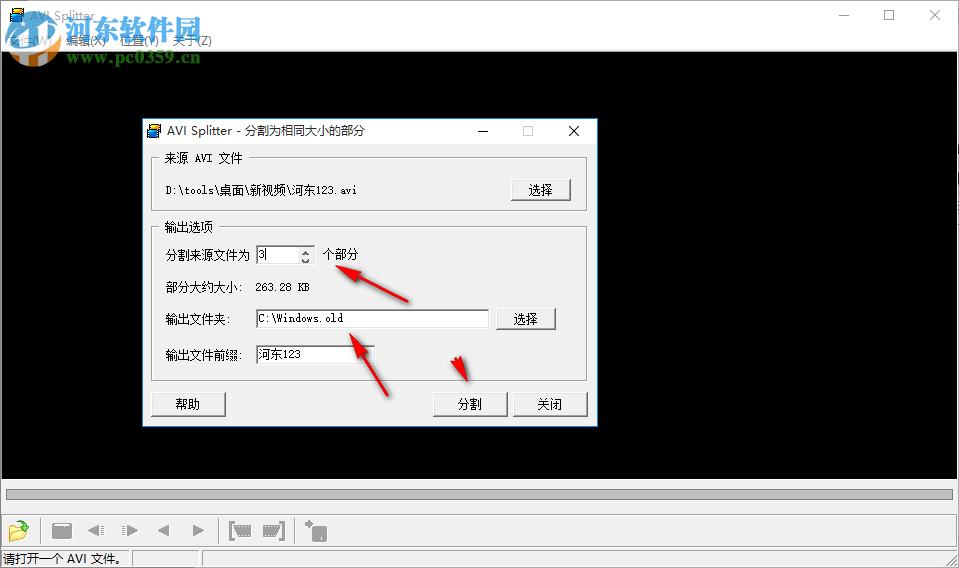Screen dimensions: 959x568
Task: Click 选择 button for source AVI file
Action: (x=541, y=190)
